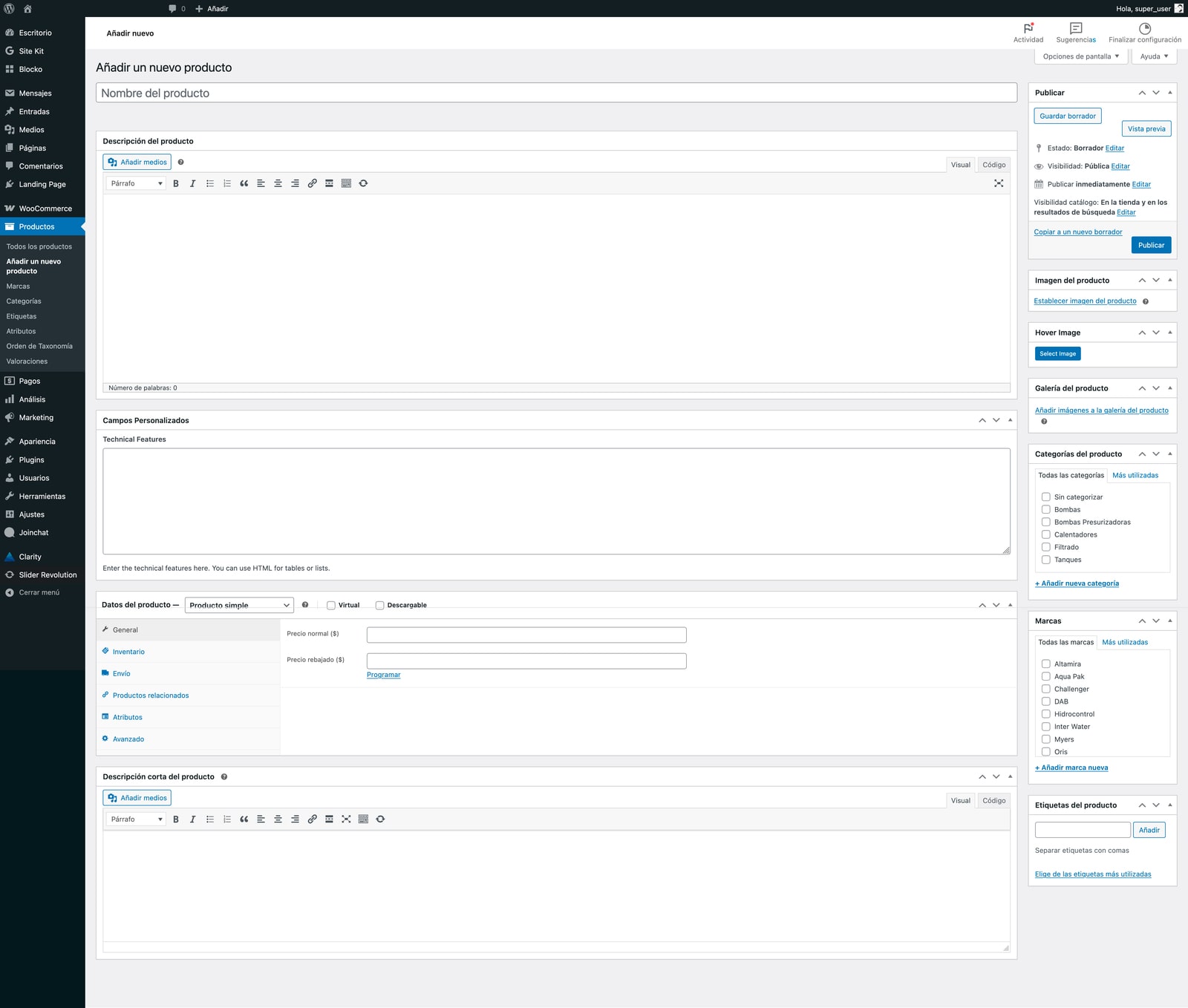Tick the Hidrocontrol brand checkbox
1188x1008 pixels.
click(x=1045, y=714)
